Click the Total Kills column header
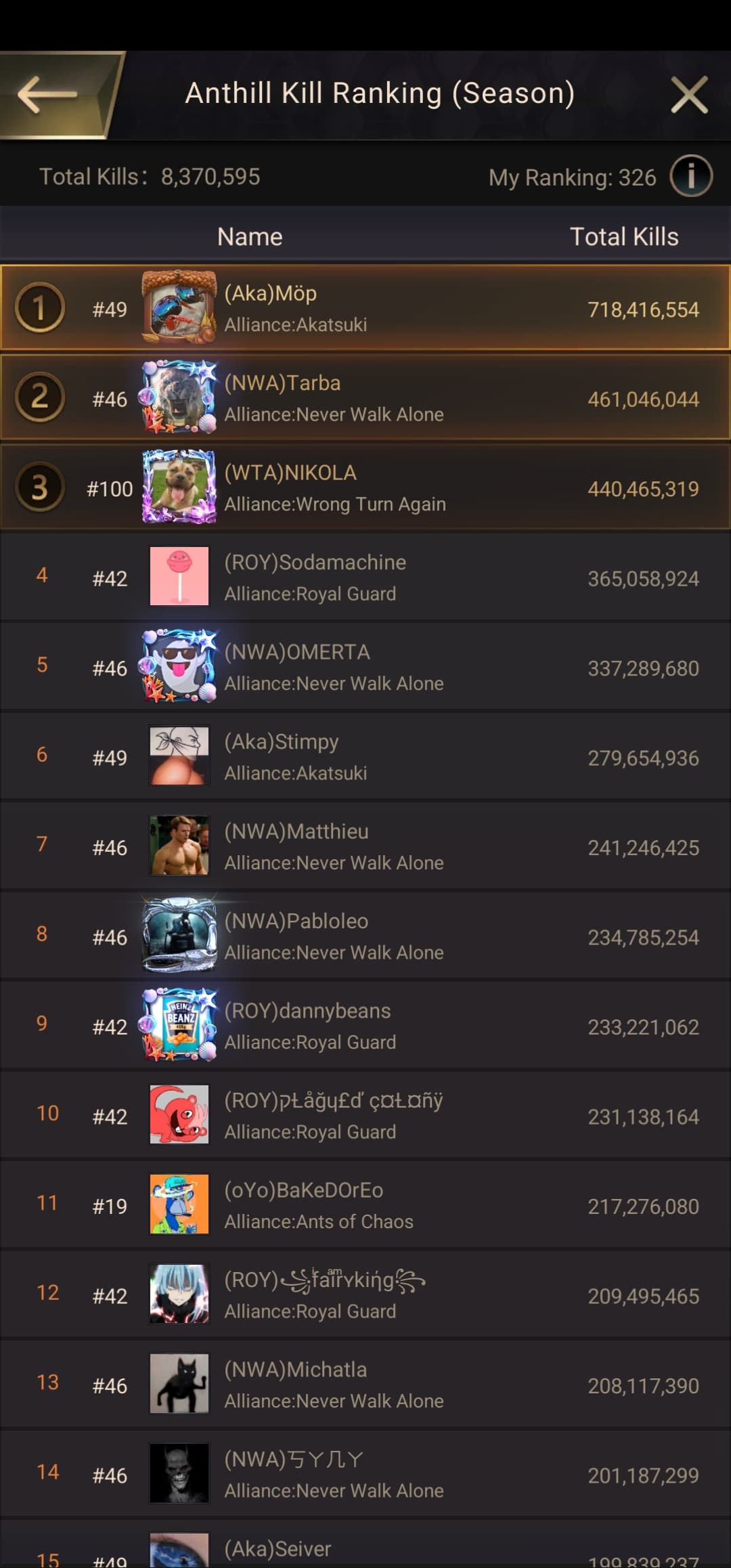The image size is (731, 1568). click(624, 237)
